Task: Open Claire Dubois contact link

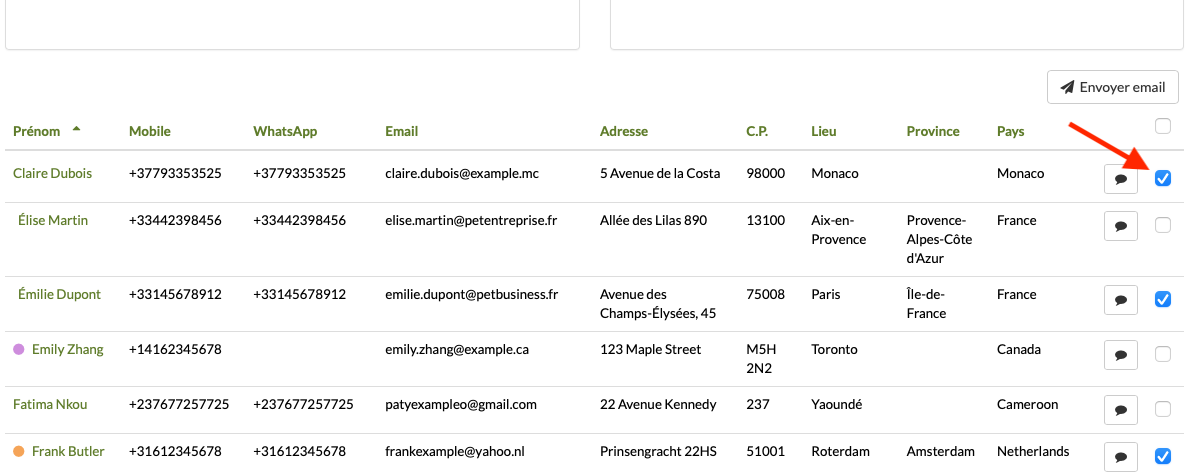Action: click(x=52, y=173)
